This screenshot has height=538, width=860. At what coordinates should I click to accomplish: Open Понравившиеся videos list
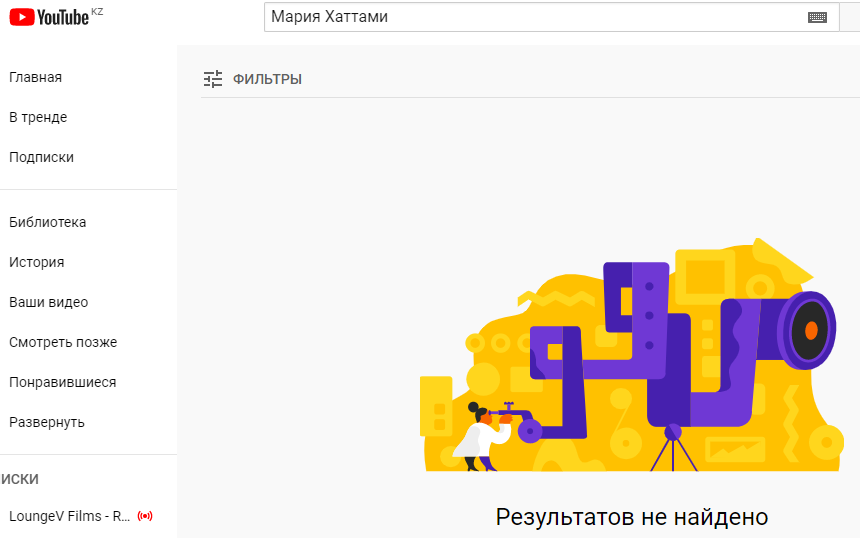pos(63,382)
